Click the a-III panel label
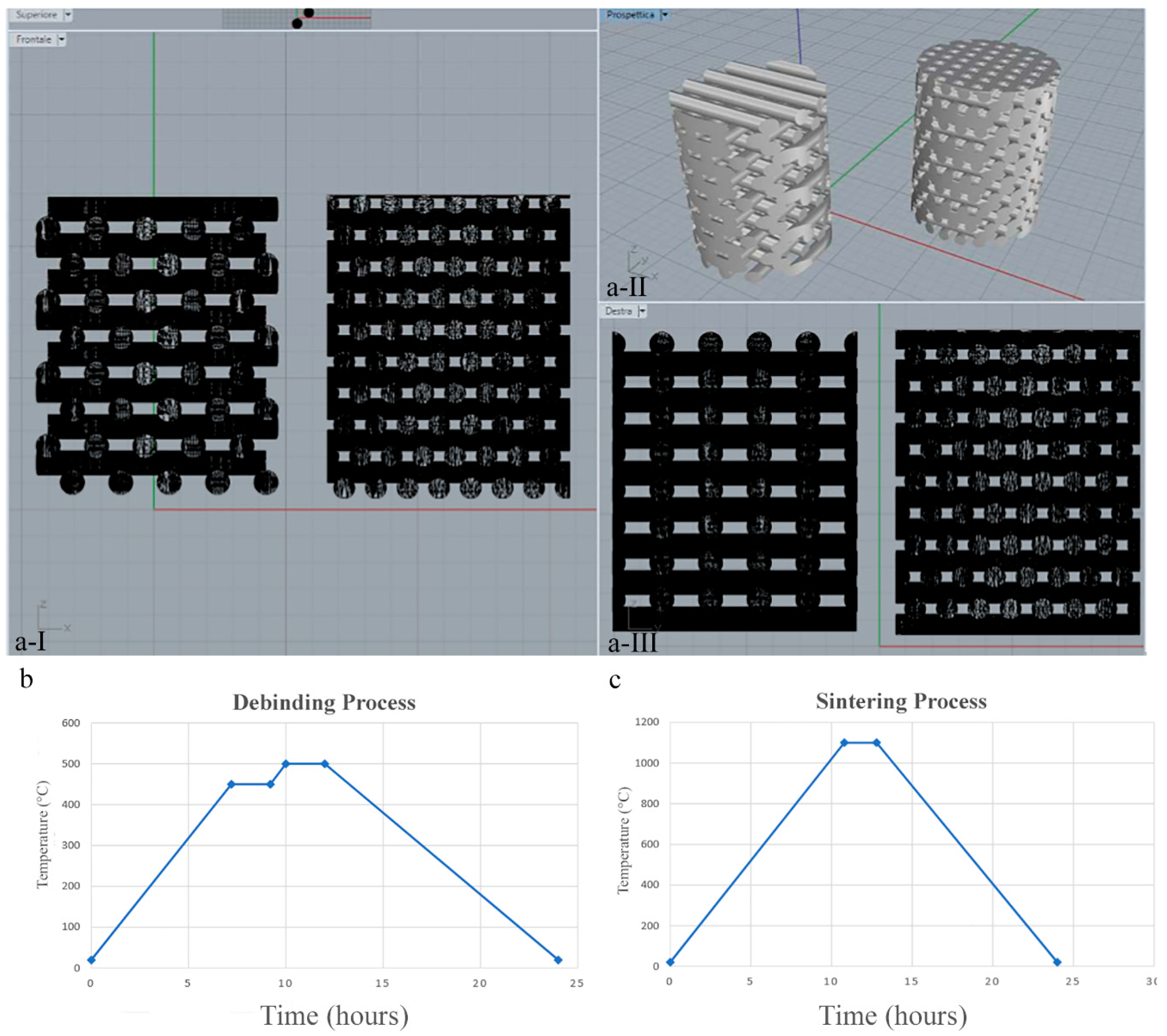Screen dimensions: 1167x1036 pyautogui.click(x=633, y=643)
